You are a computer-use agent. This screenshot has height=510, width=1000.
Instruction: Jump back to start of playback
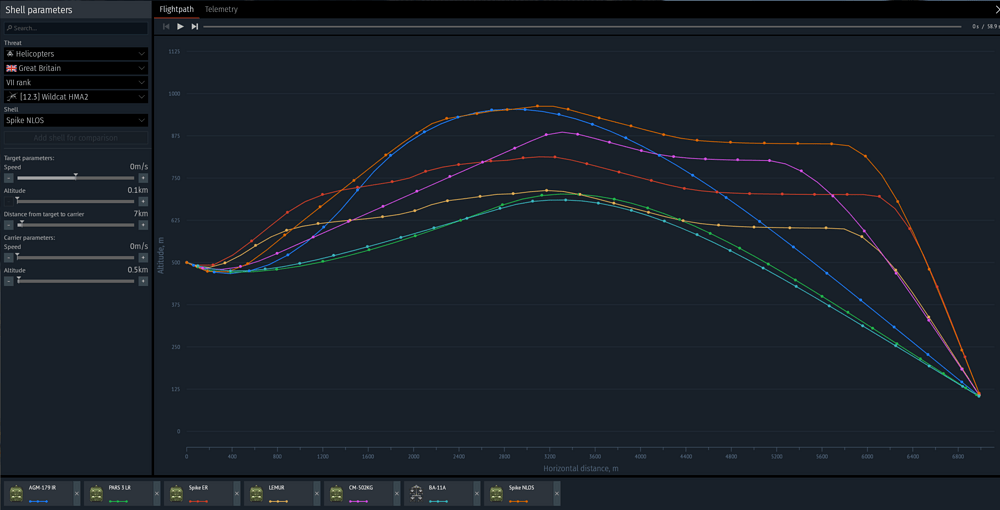[166, 26]
